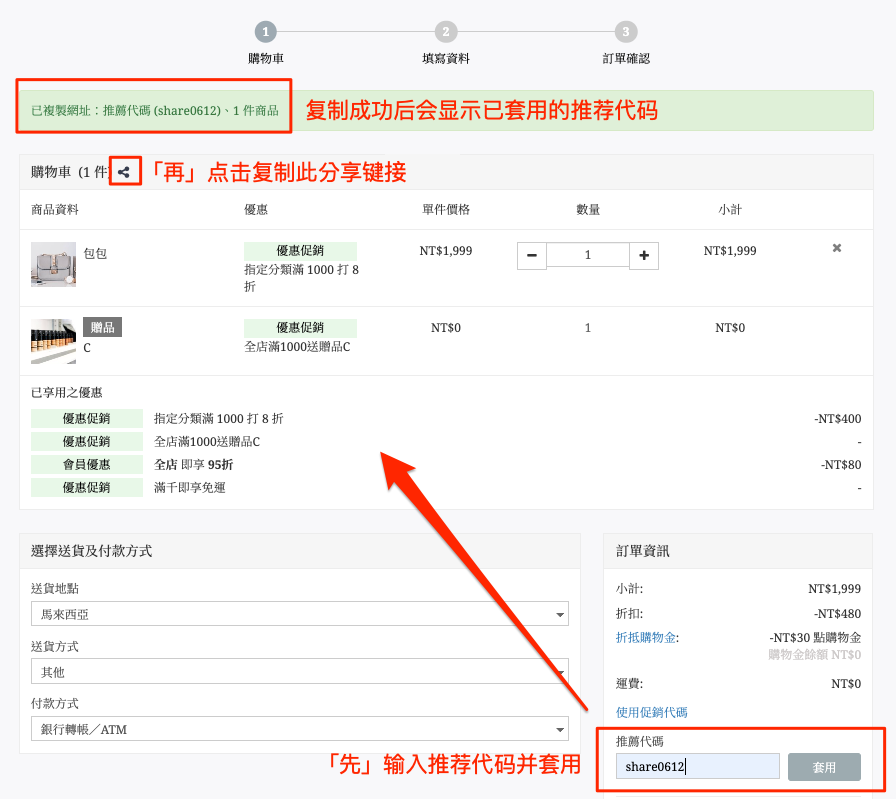Click the step 1 購物車 circle
Image resolution: width=896 pixels, height=799 pixels.
click(266, 32)
